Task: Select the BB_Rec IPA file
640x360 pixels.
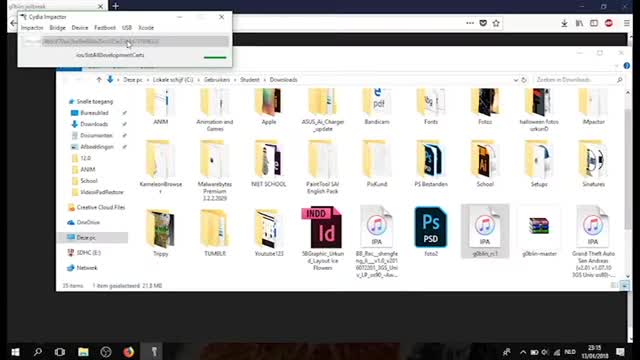Action: click(x=377, y=242)
